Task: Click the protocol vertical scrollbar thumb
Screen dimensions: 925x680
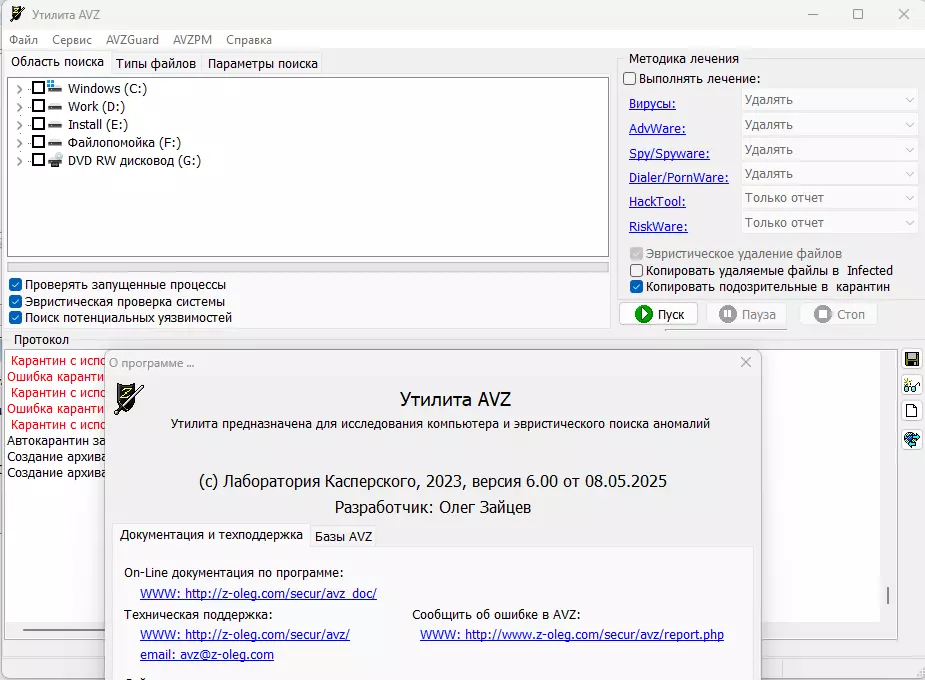Action: tap(888, 595)
